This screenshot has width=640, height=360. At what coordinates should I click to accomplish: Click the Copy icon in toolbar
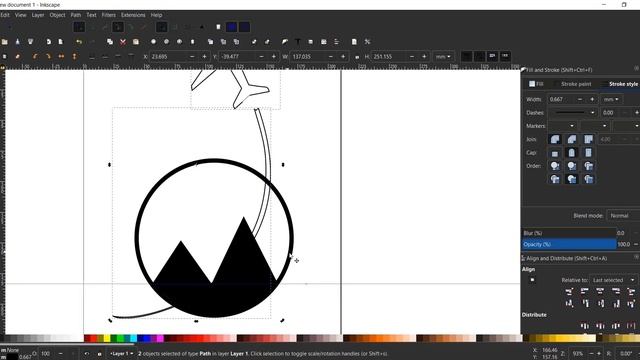coord(110,42)
